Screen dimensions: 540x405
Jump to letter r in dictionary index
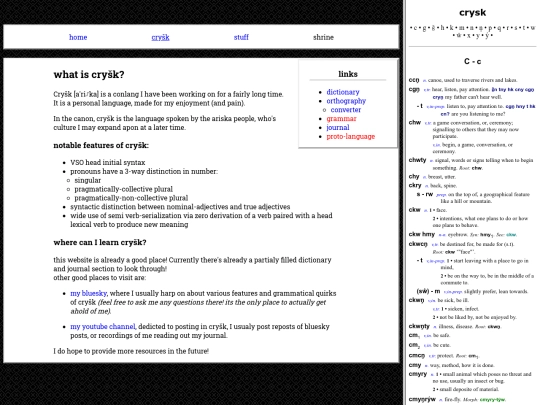[x=508, y=28]
